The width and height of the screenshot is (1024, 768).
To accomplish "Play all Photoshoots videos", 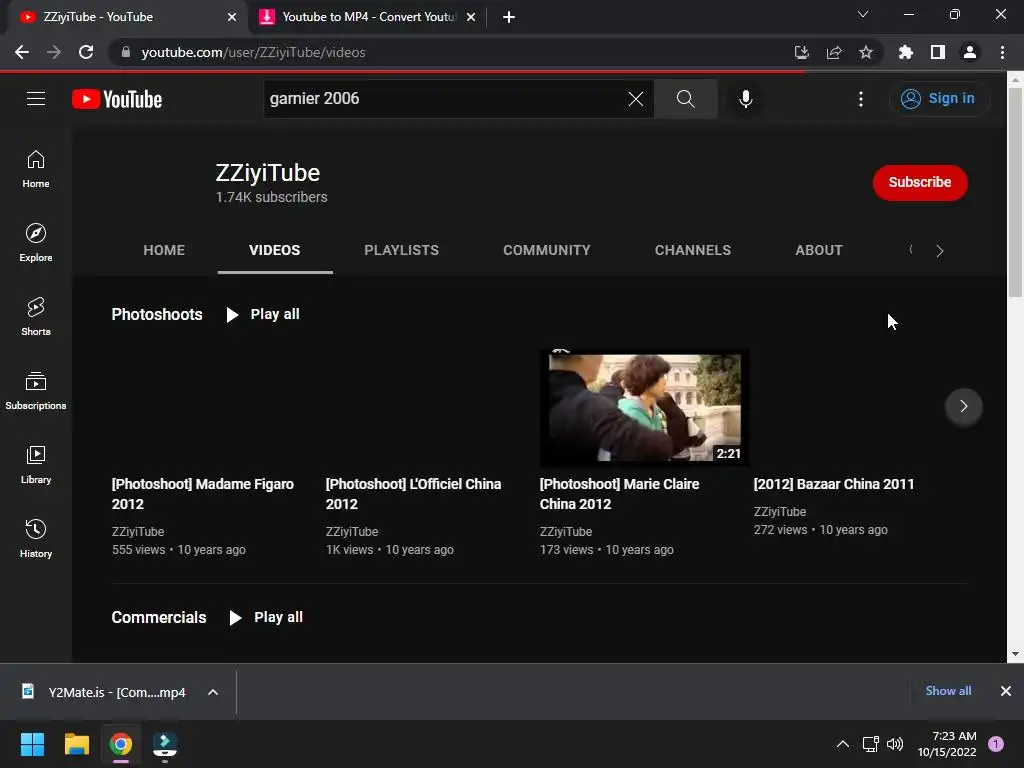I will (x=263, y=315).
